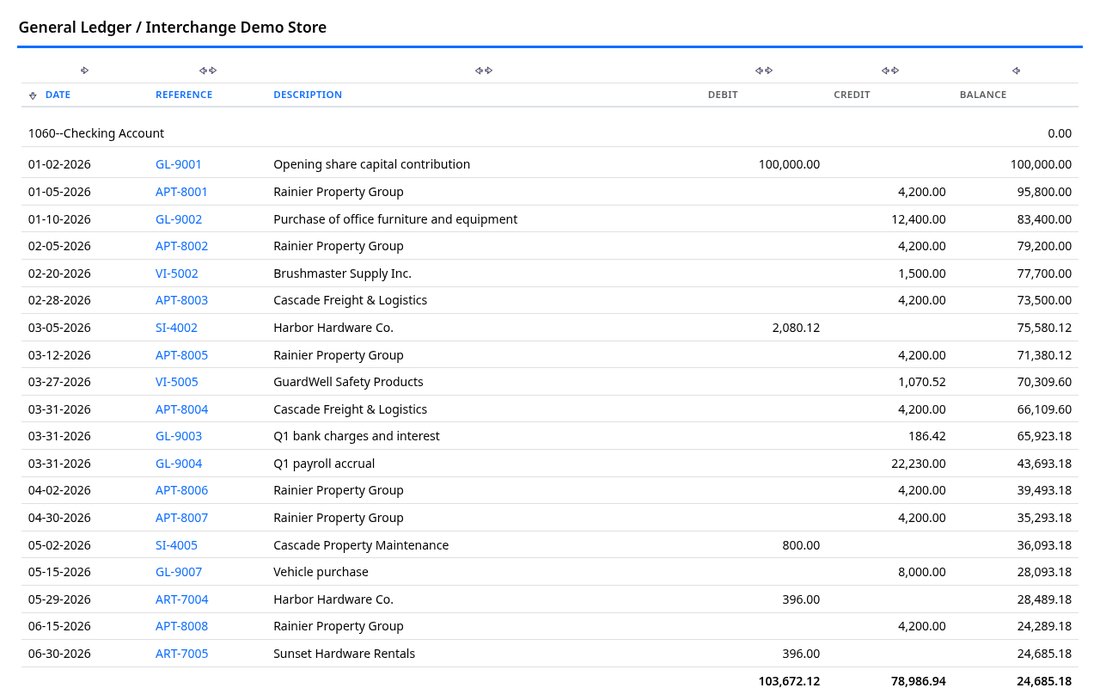The image size is (1100, 688).
Task: Click the total credit 78,986.94
Action: (x=918, y=681)
